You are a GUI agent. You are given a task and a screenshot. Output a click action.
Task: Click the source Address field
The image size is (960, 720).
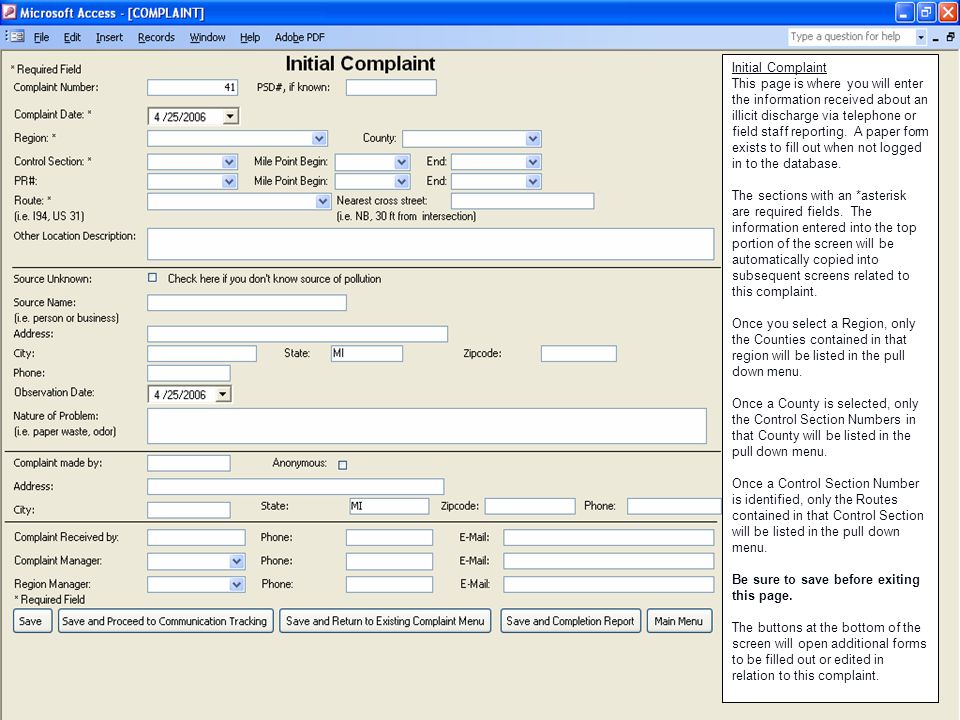[298, 334]
